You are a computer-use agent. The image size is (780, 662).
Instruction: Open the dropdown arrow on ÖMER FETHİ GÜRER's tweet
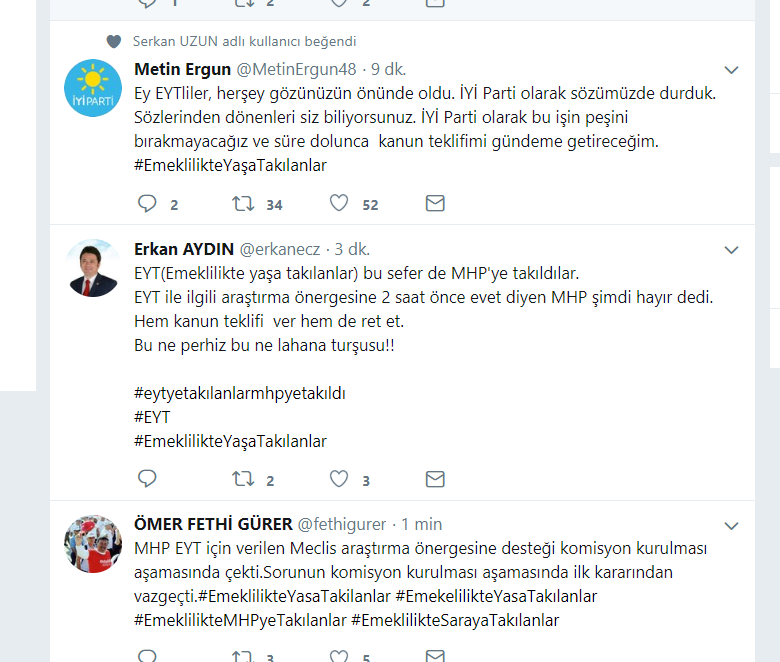(x=731, y=525)
